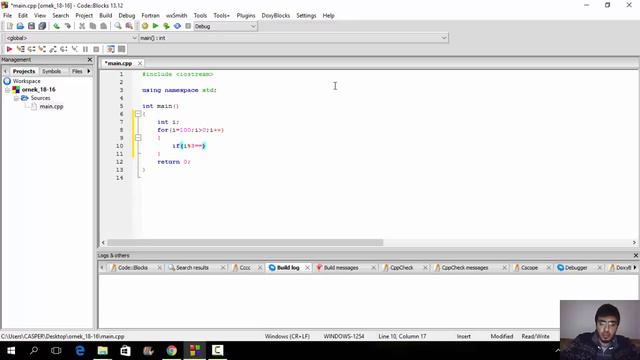Open File Explorer from the taskbar

pos(102,351)
